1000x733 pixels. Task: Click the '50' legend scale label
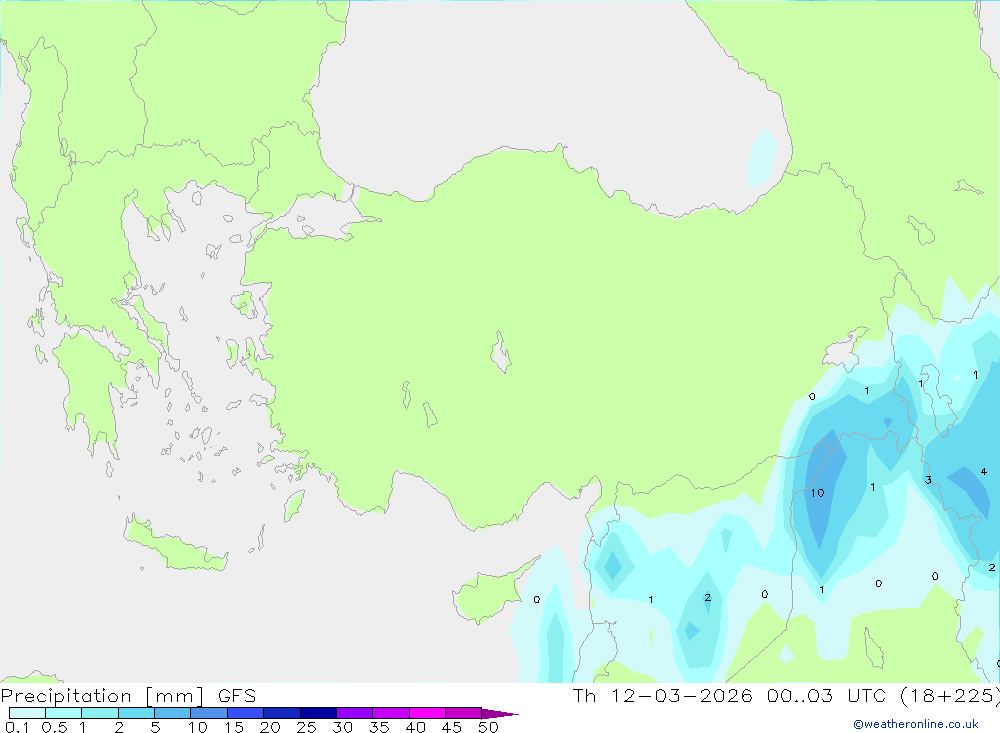coord(489,727)
